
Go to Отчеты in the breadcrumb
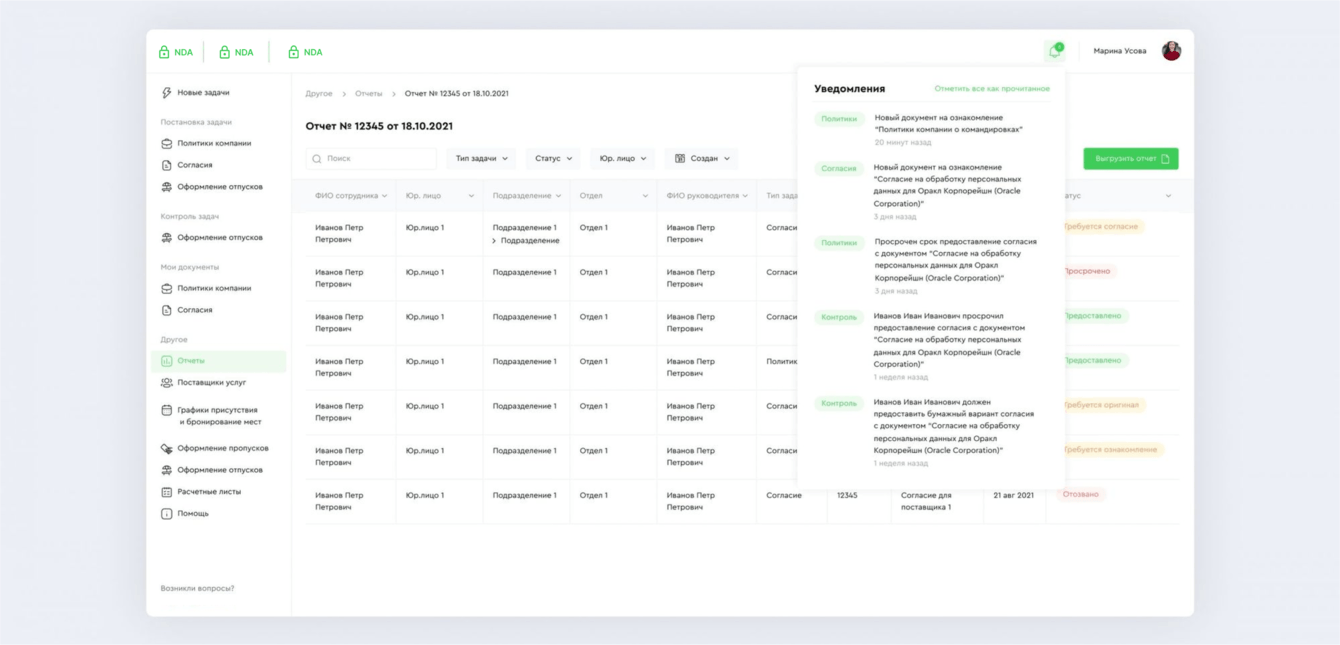click(368, 94)
